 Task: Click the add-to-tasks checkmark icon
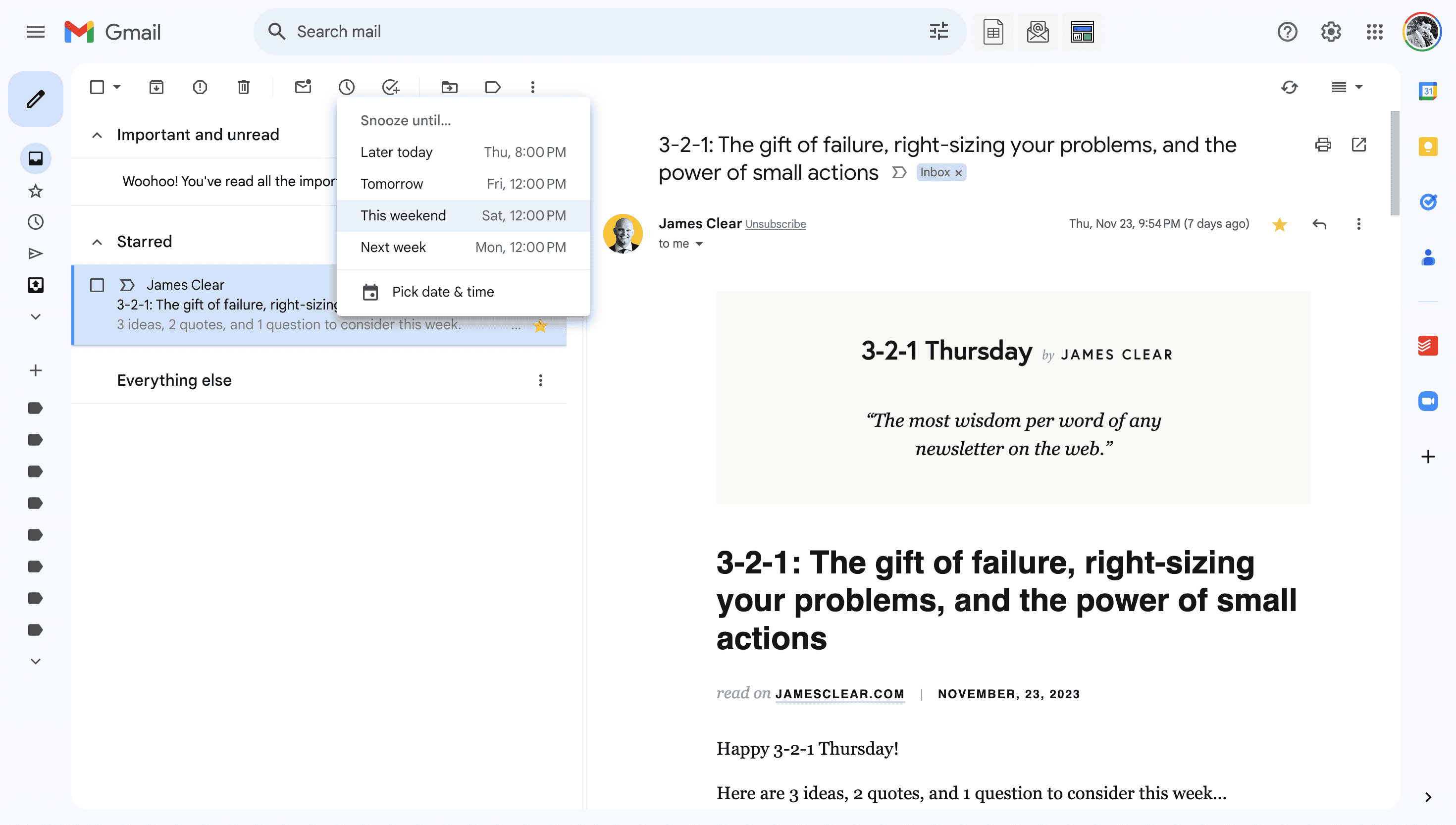point(390,87)
